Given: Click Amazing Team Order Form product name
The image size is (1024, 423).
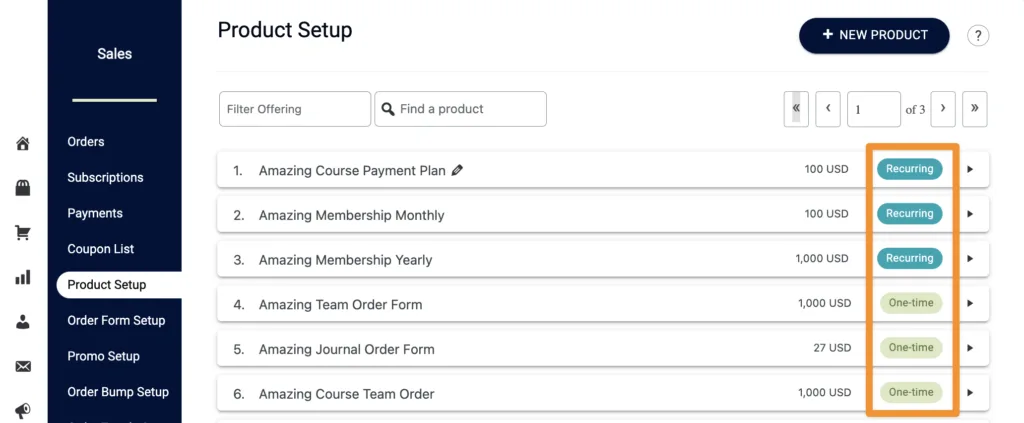Looking at the screenshot, I should coord(340,305).
